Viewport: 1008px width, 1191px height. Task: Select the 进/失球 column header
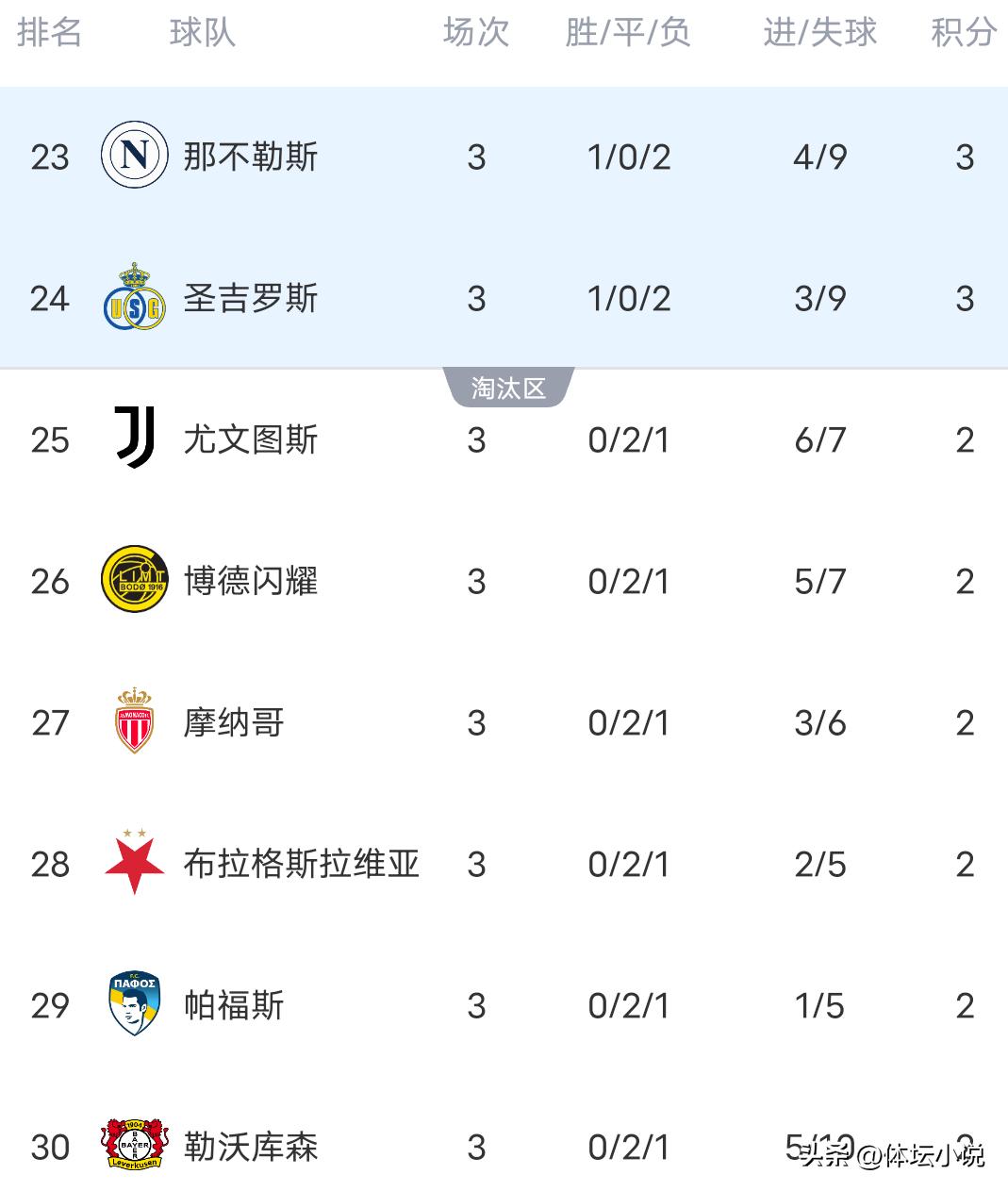point(819,33)
